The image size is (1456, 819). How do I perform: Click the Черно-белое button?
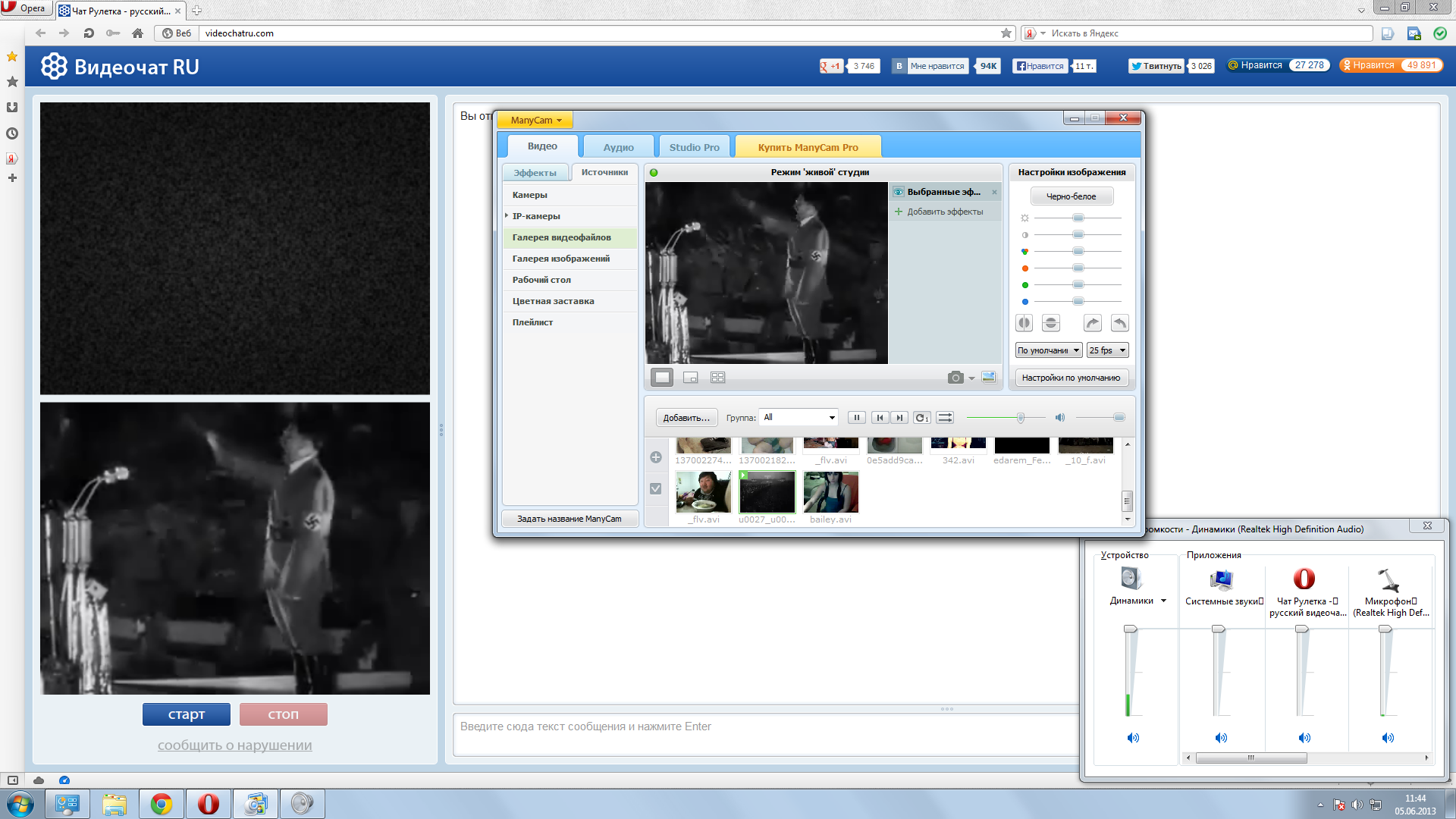coord(1072,196)
